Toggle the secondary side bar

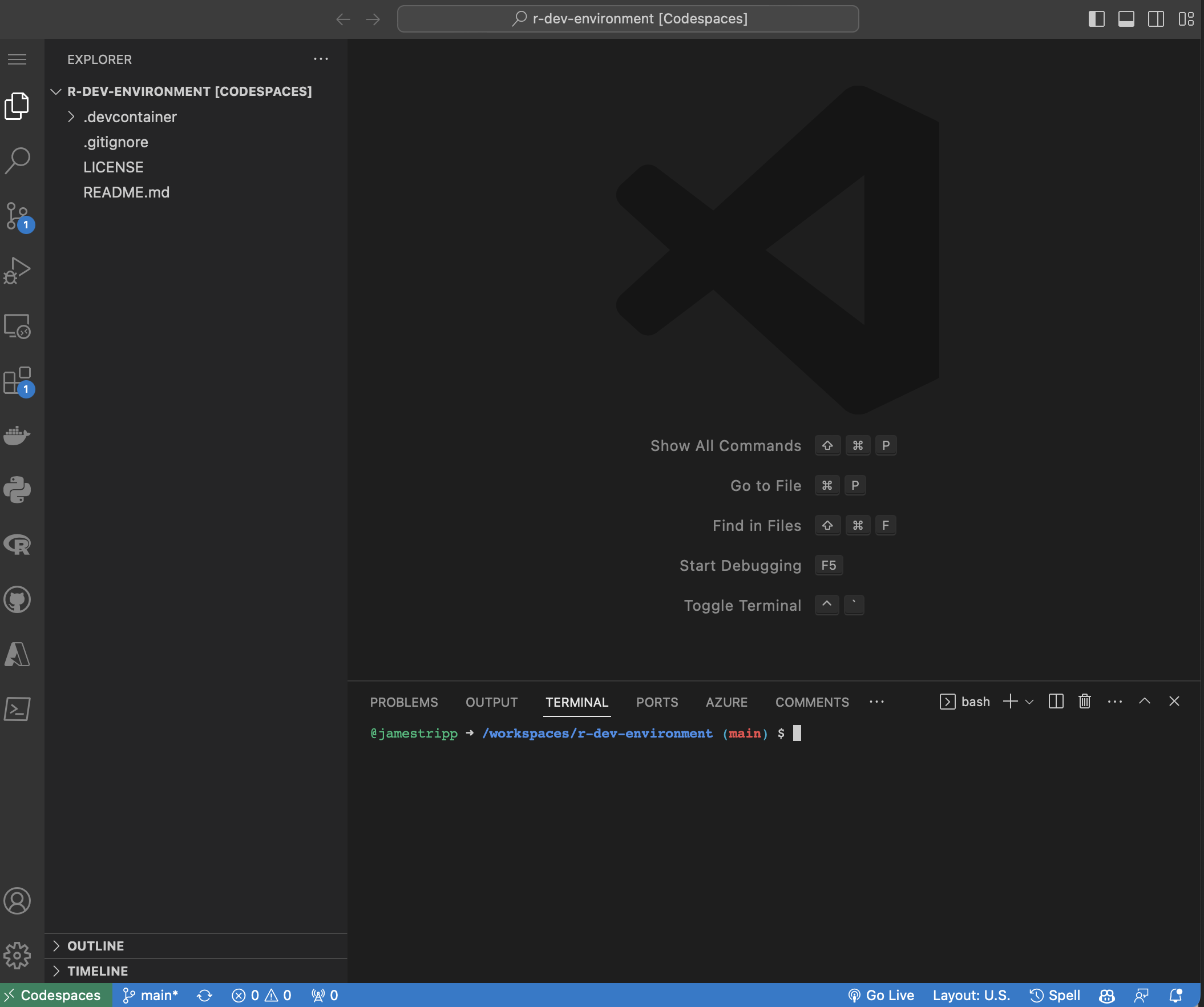(1156, 19)
